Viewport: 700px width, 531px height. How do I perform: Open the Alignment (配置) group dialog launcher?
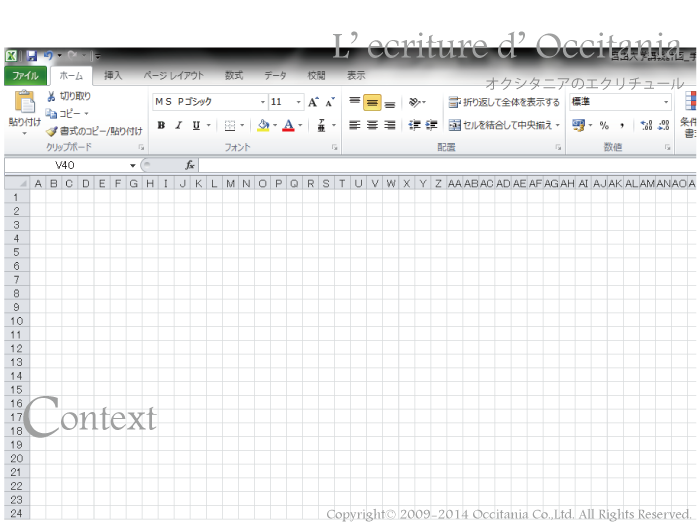558,147
